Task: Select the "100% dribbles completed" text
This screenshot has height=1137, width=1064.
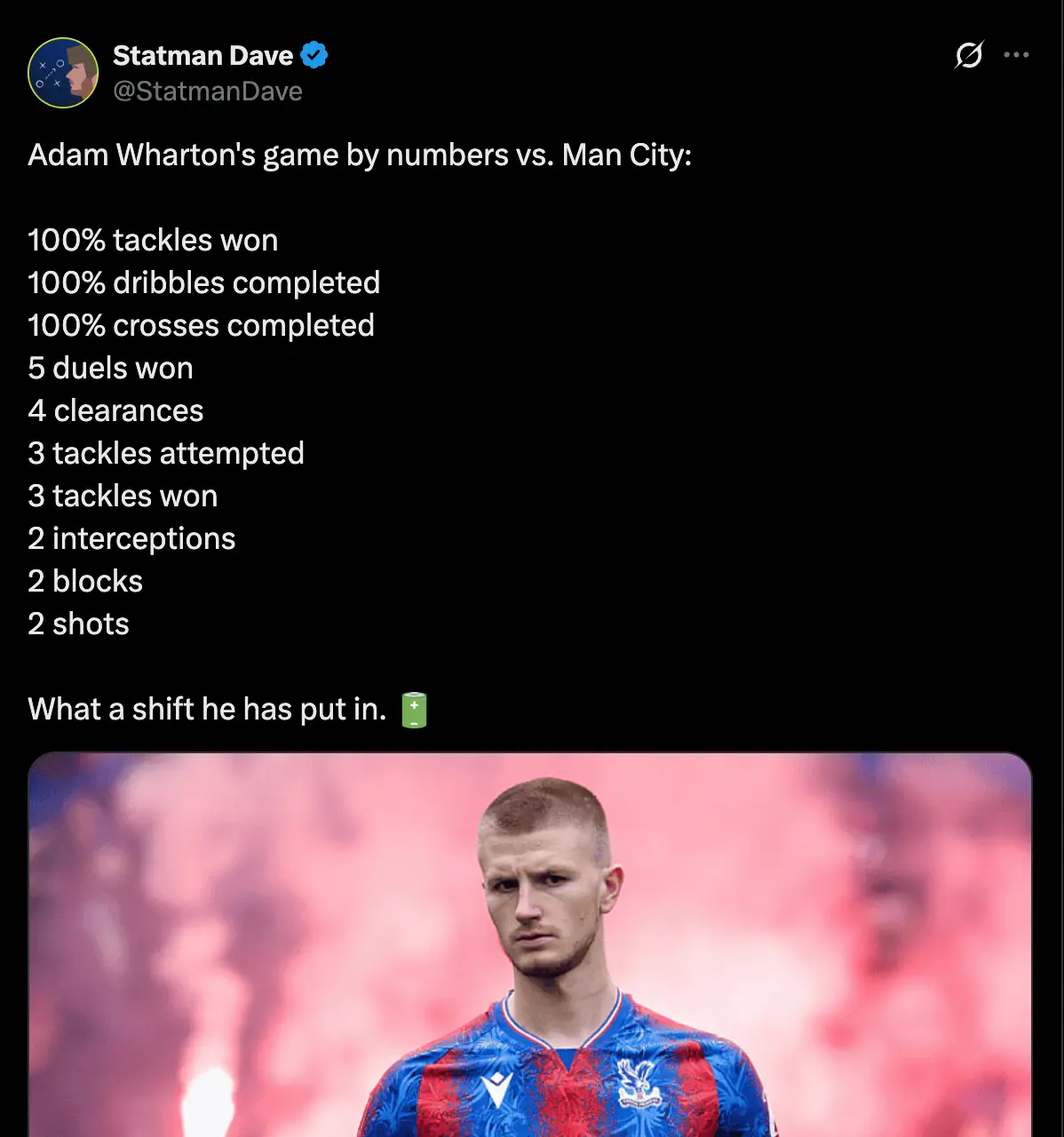Action: click(203, 283)
